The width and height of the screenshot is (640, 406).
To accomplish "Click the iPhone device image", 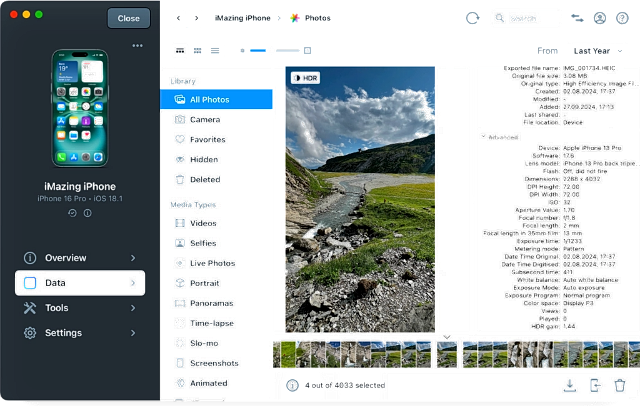I will pos(80,108).
